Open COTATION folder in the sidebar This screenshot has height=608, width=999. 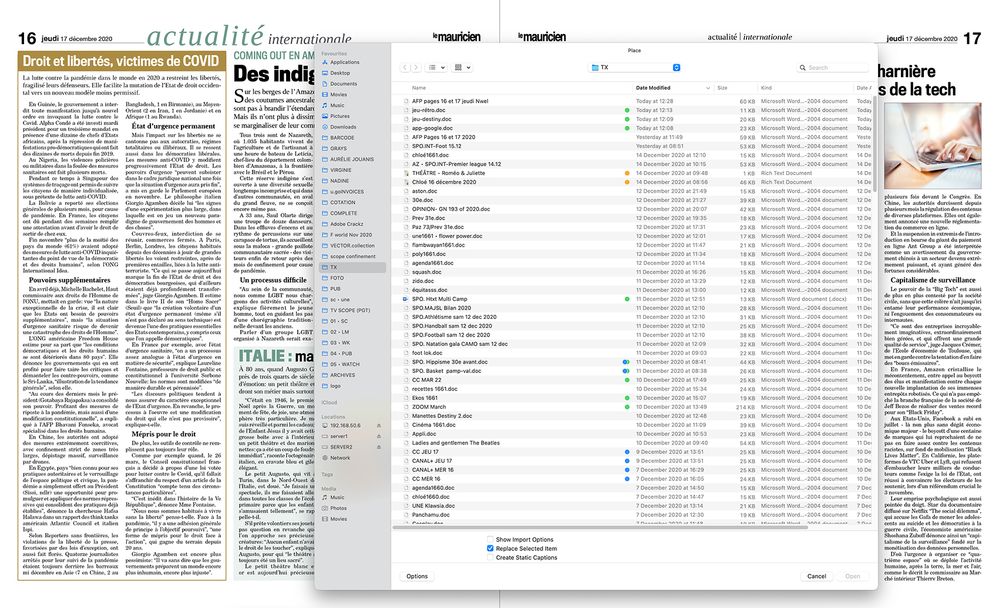coord(343,203)
